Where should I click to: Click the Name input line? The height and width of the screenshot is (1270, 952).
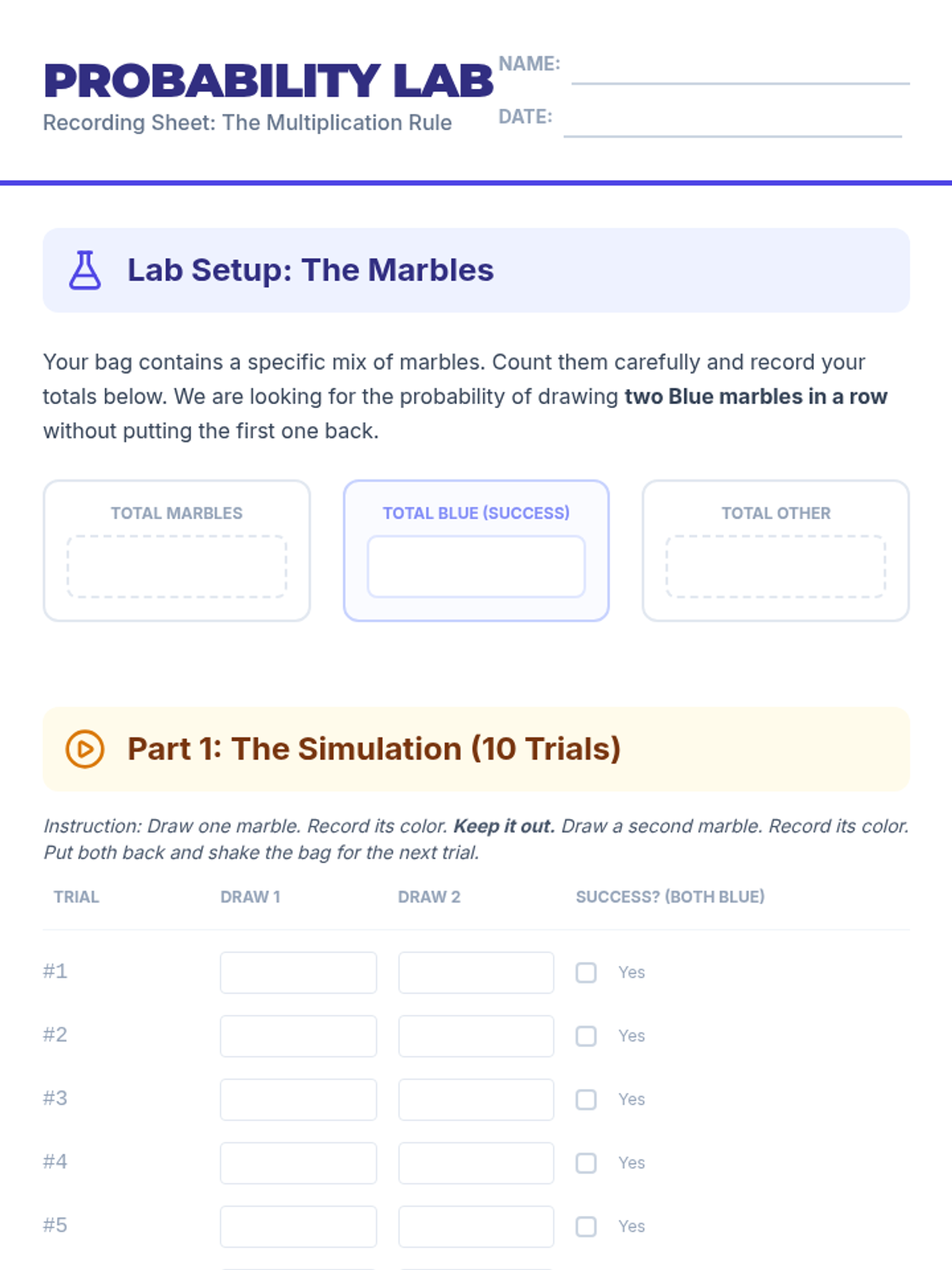point(740,70)
